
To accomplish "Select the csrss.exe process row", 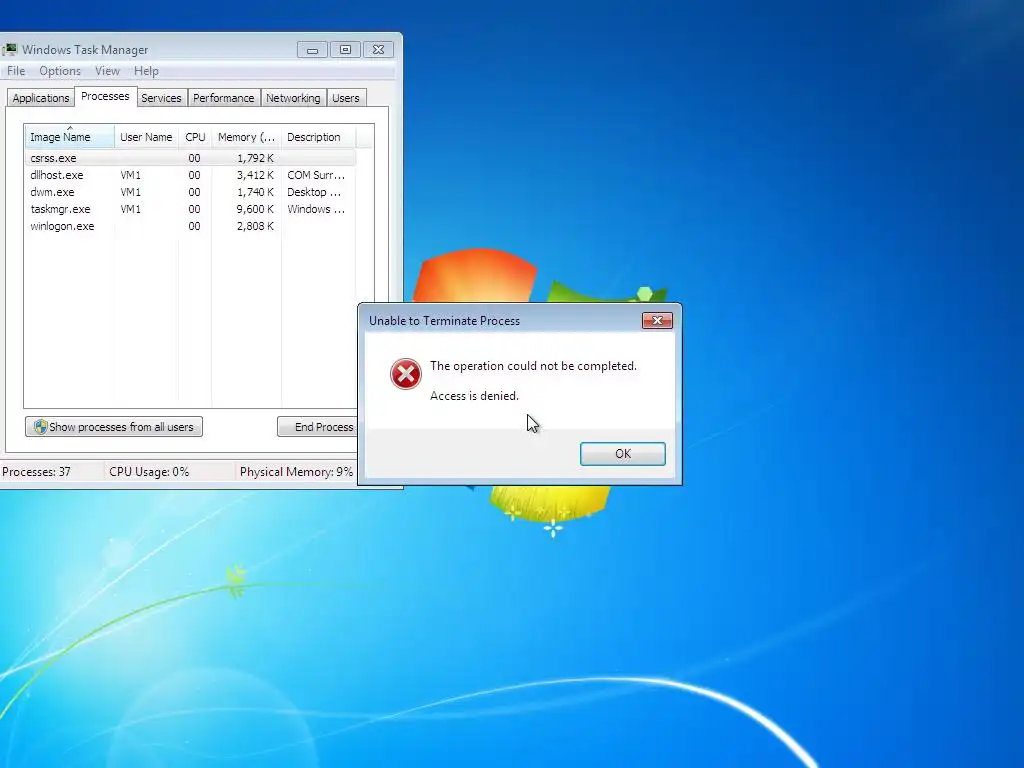I will point(191,158).
